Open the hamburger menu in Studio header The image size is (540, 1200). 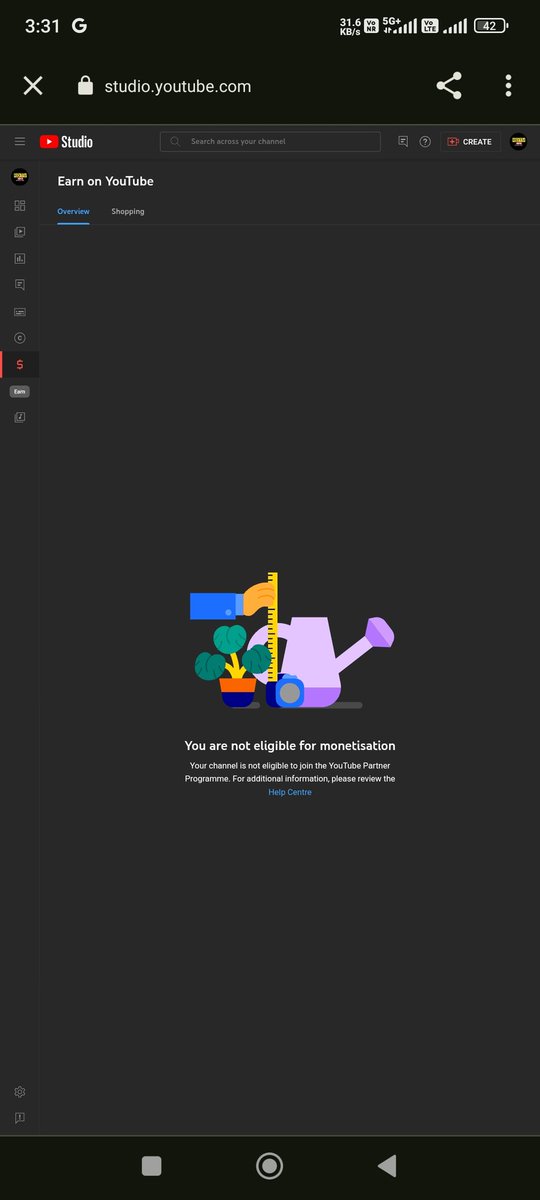point(19,142)
